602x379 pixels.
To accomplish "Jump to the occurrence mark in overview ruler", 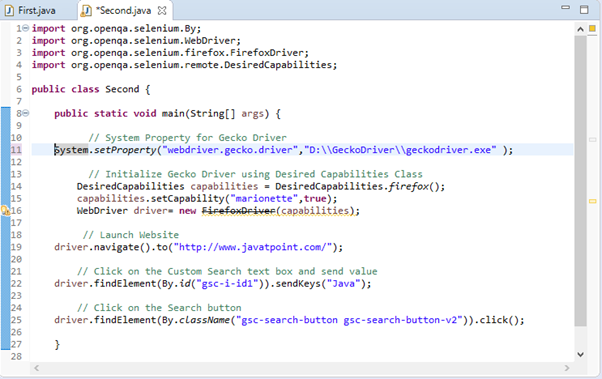I will [x=592, y=139].
